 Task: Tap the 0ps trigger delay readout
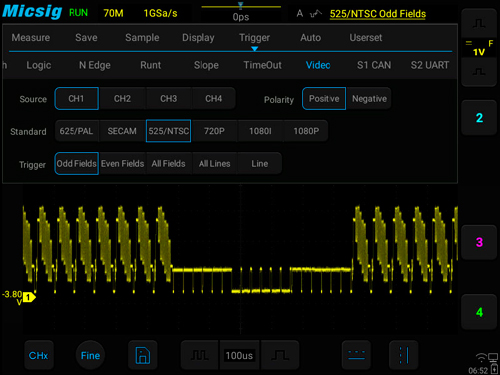pos(241,17)
